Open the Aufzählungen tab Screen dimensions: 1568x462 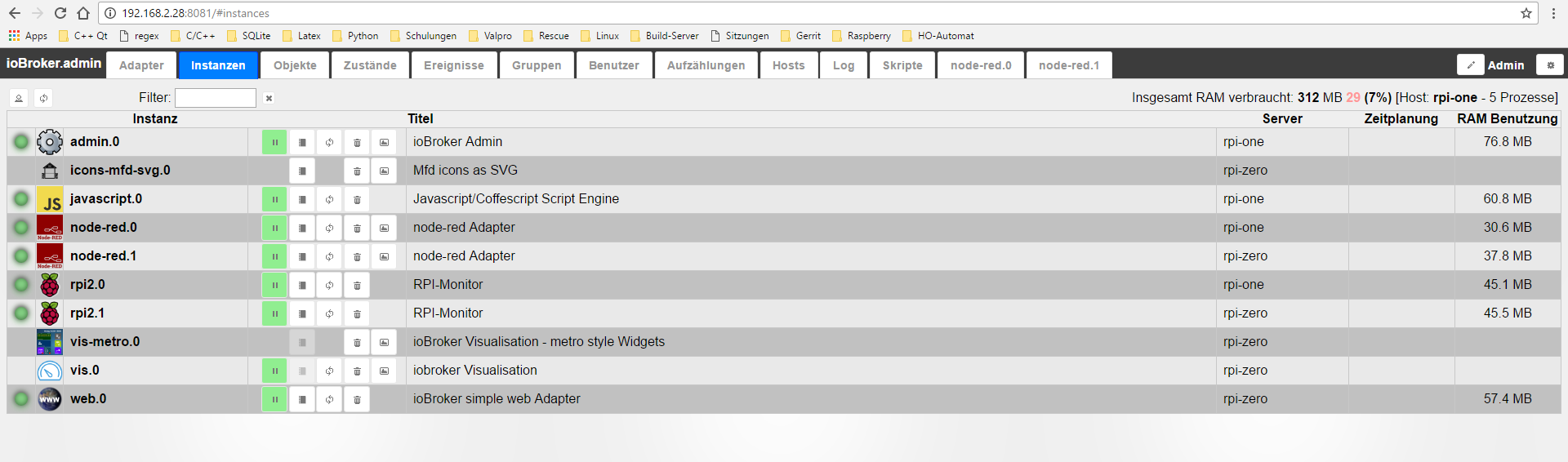click(706, 65)
